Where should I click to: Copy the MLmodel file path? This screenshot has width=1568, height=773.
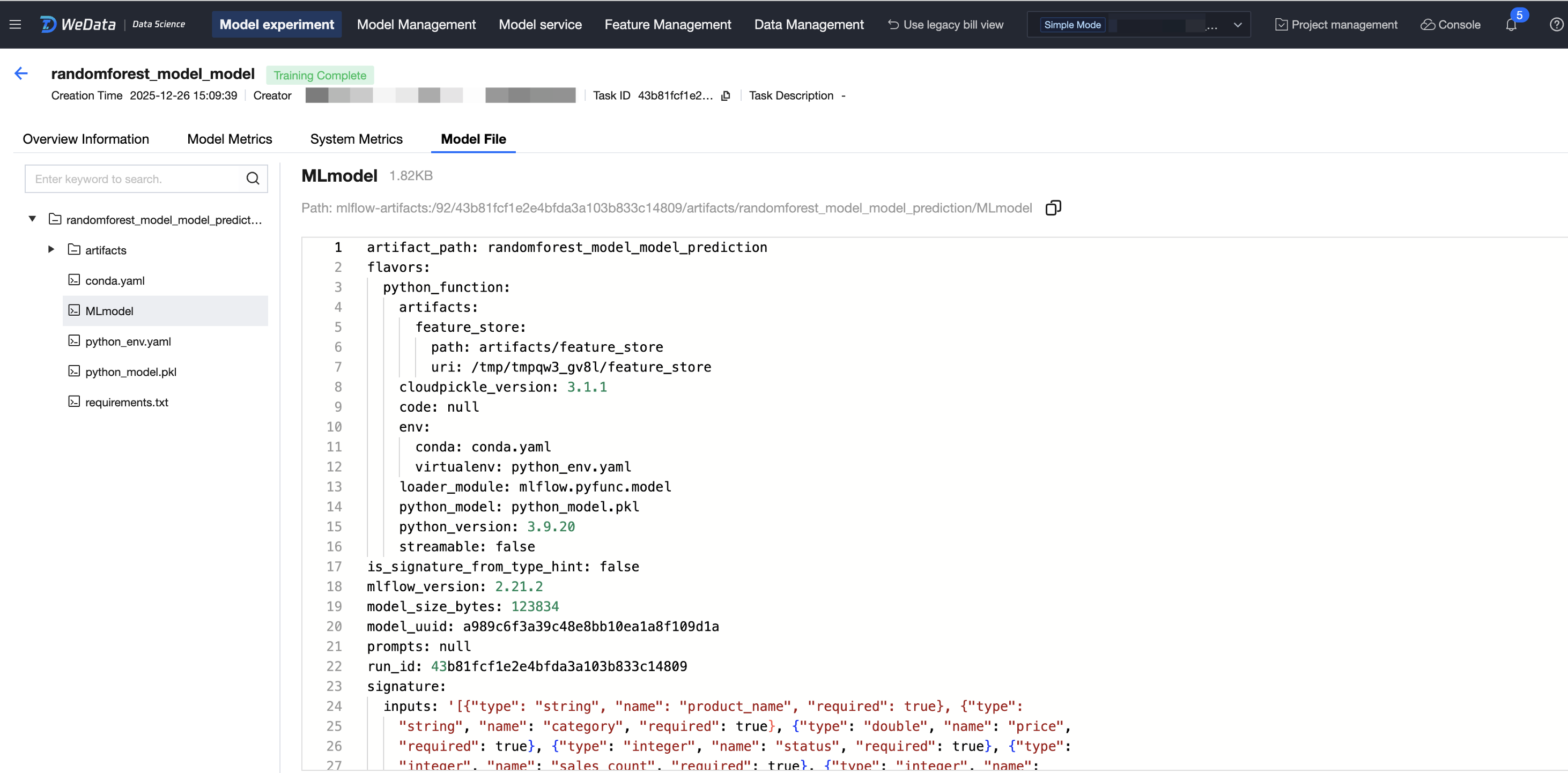click(x=1053, y=208)
